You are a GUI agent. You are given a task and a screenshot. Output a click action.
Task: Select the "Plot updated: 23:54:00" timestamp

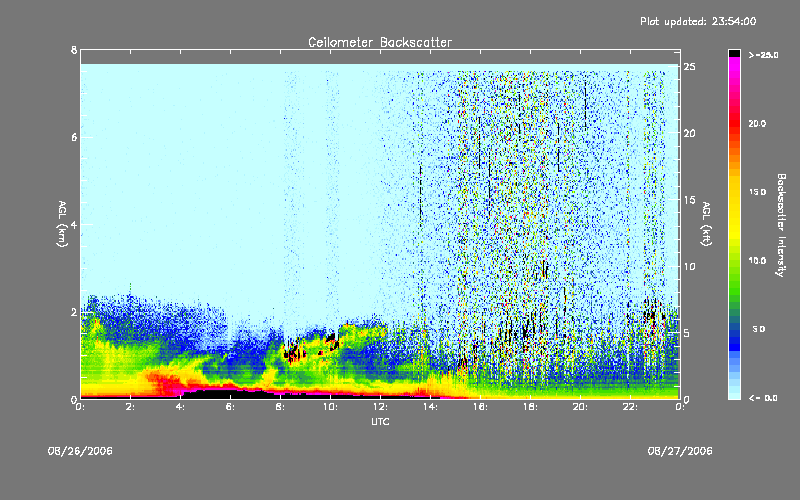click(698, 21)
